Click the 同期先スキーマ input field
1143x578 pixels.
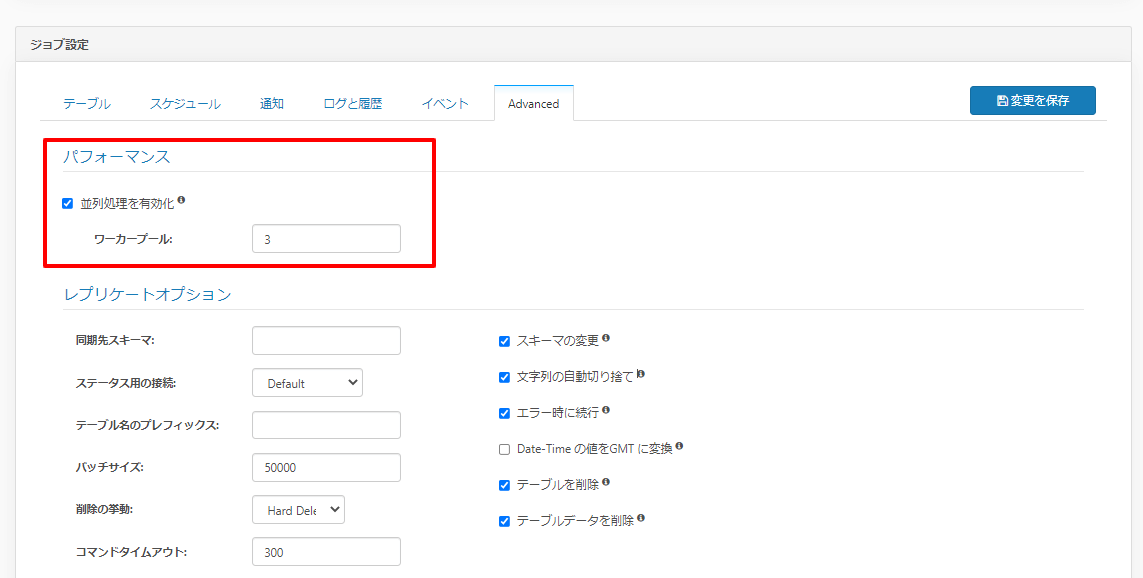(327, 340)
